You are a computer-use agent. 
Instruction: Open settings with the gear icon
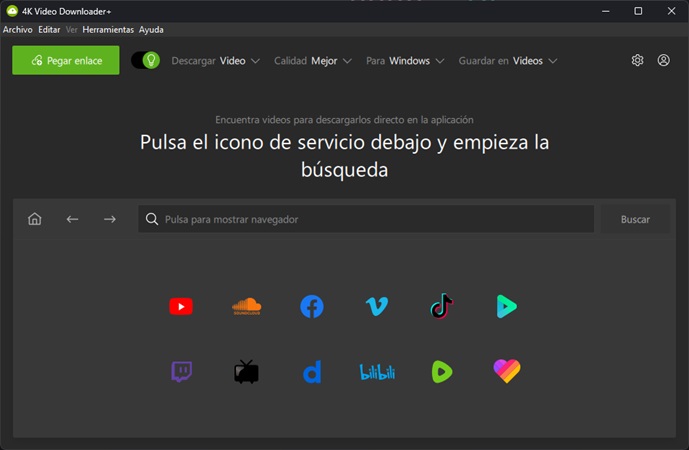coord(638,60)
